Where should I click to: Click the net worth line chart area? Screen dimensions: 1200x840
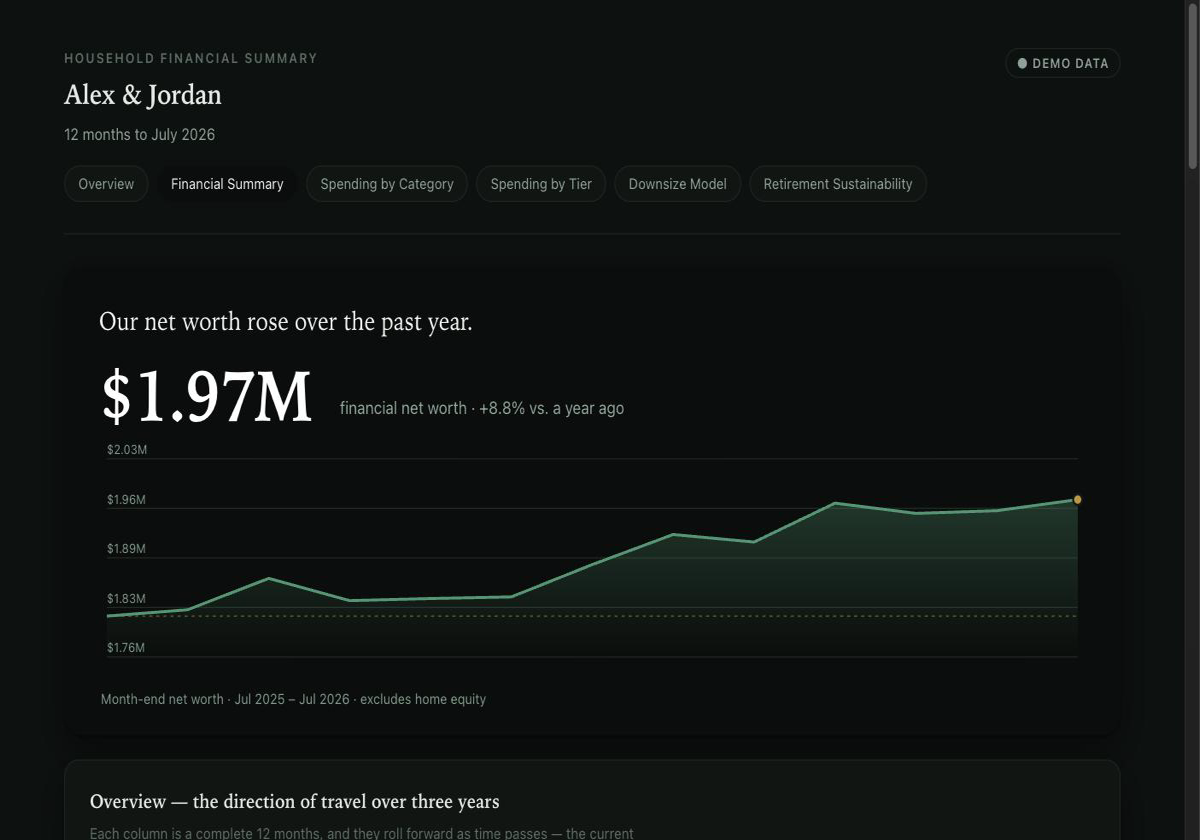click(x=592, y=558)
